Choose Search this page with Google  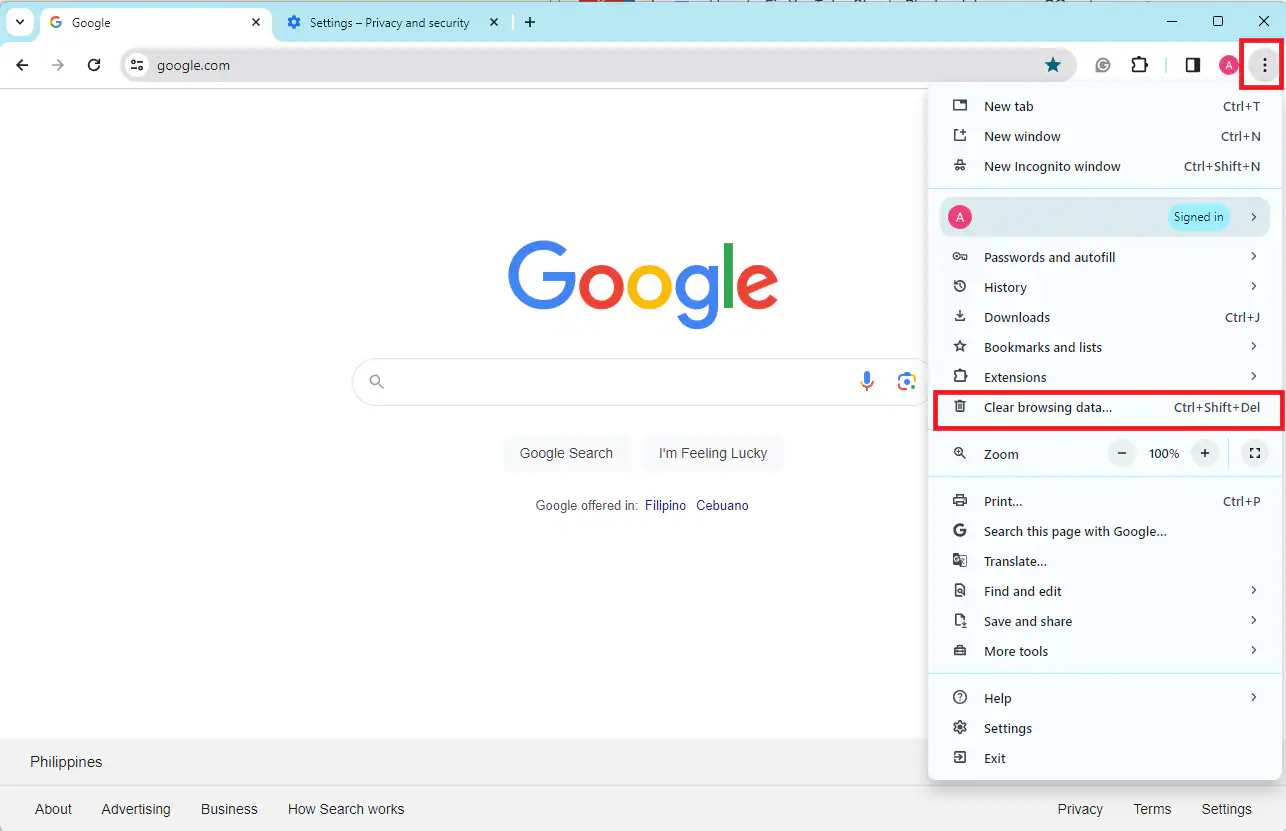pyautogui.click(x=1105, y=531)
